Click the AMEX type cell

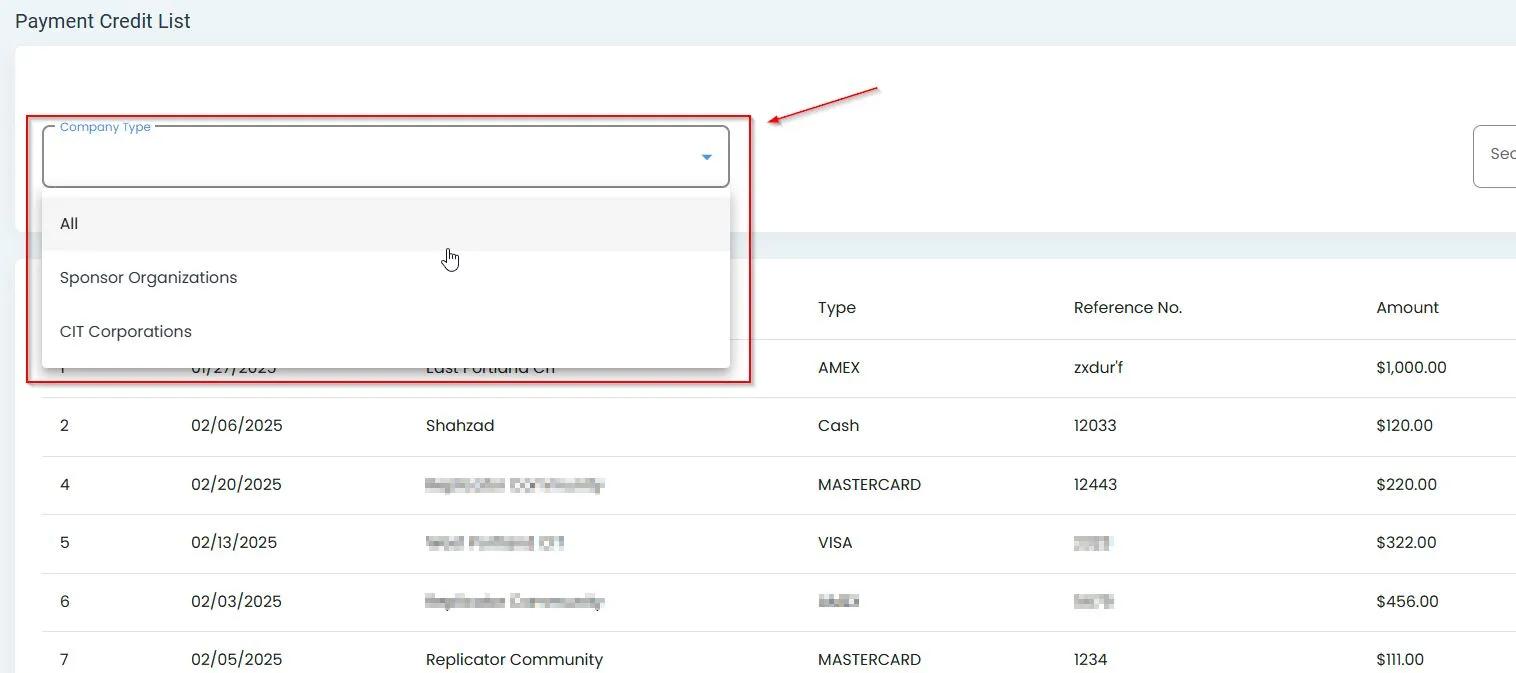(838, 368)
